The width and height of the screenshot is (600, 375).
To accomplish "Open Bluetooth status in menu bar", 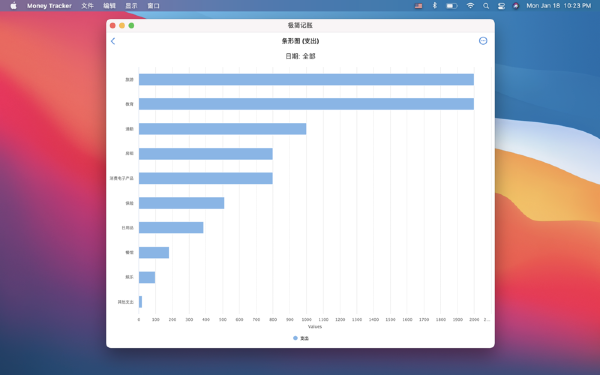I will [434, 5].
